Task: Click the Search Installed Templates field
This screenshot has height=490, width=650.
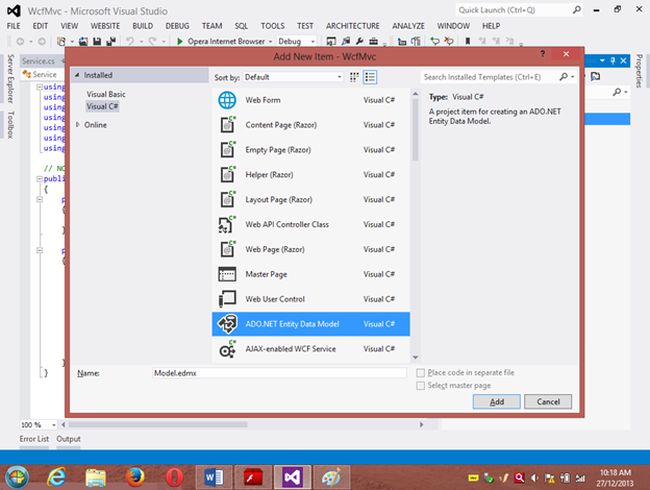Action: click(489, 77)
